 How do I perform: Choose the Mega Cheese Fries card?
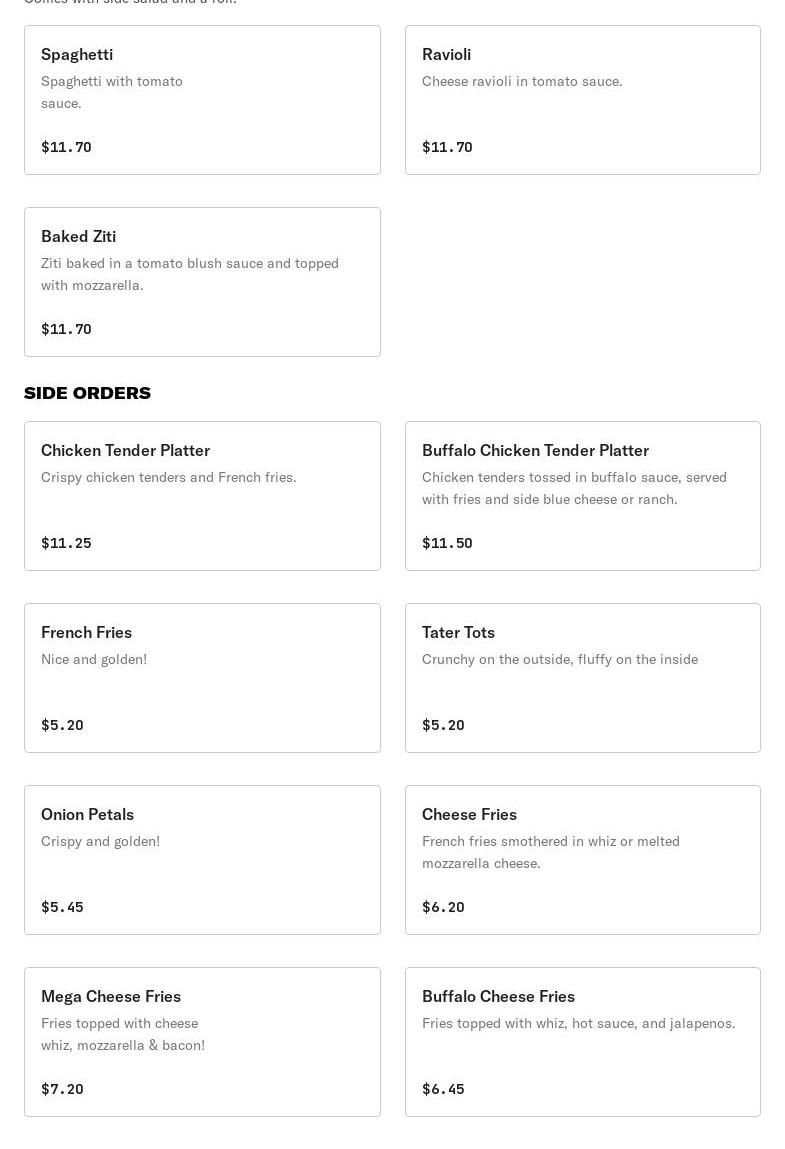pyautogui.click(x=202, y=1042)
